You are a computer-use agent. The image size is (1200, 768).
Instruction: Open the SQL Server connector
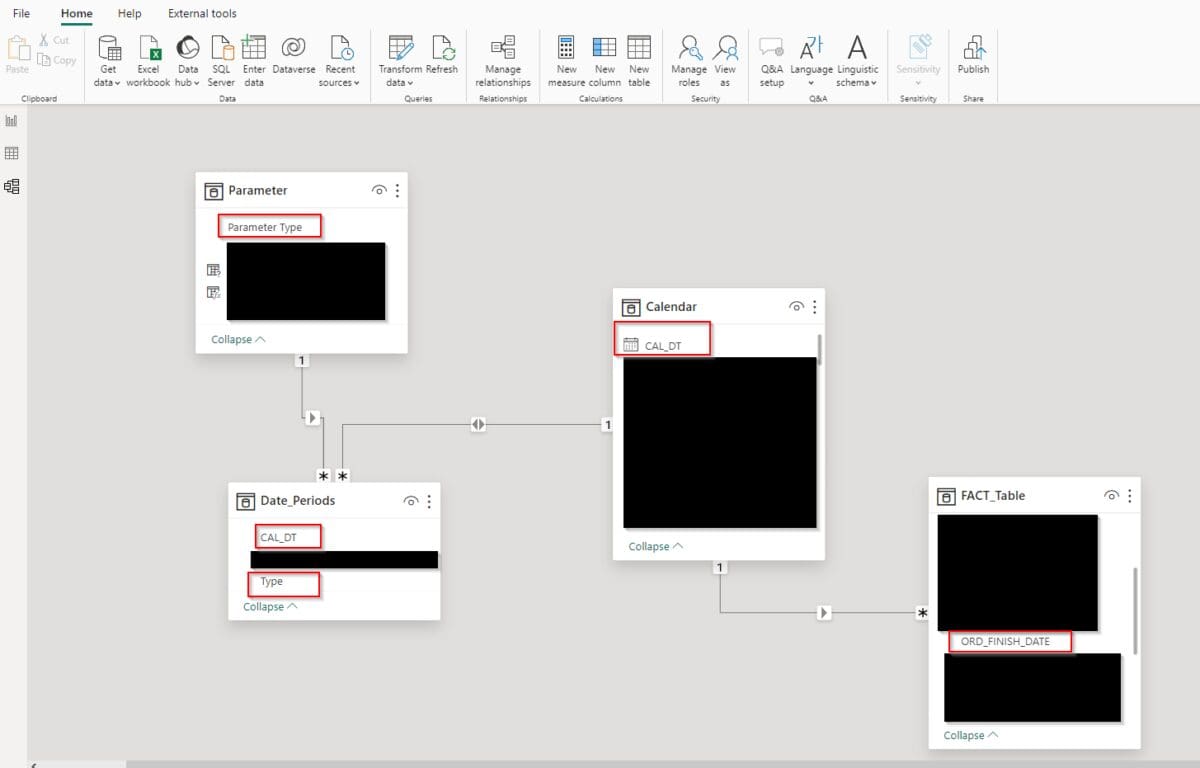pos(220,58)
